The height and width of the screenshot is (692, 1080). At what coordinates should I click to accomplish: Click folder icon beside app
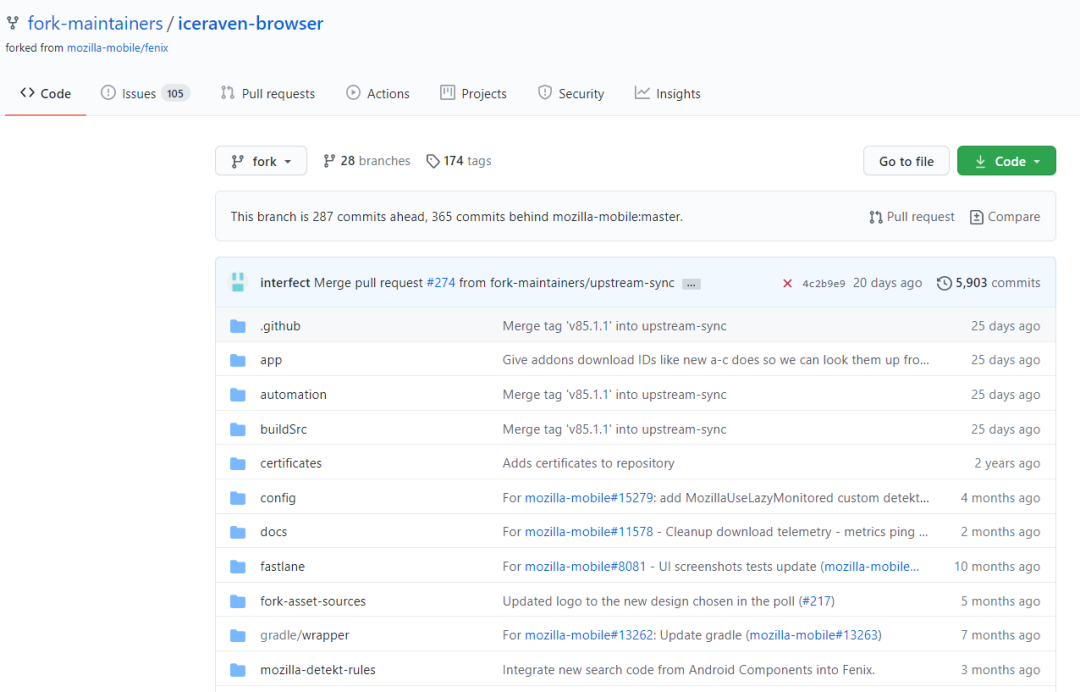[238, 360]
